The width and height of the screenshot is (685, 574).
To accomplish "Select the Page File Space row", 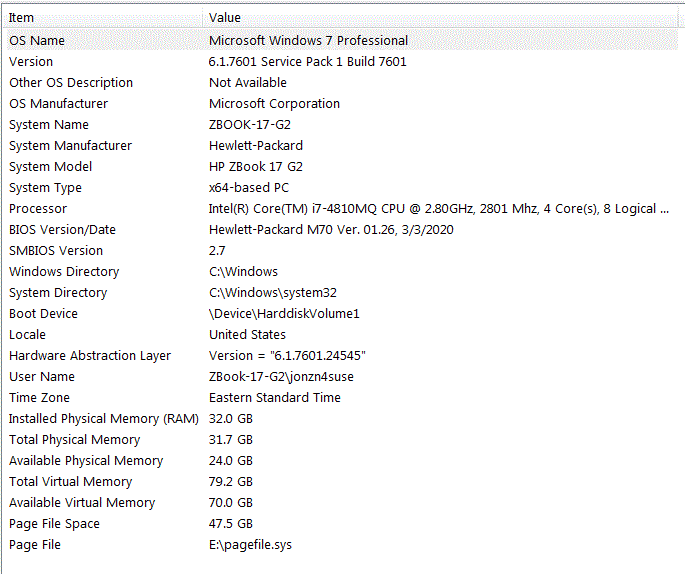I will coord(341,523).
